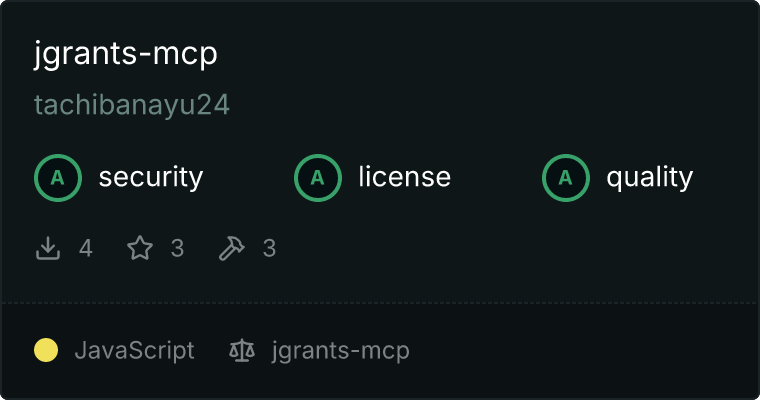Click the JavaScript language label
This screenshot has width=760, height=400.
coord(135,350)
